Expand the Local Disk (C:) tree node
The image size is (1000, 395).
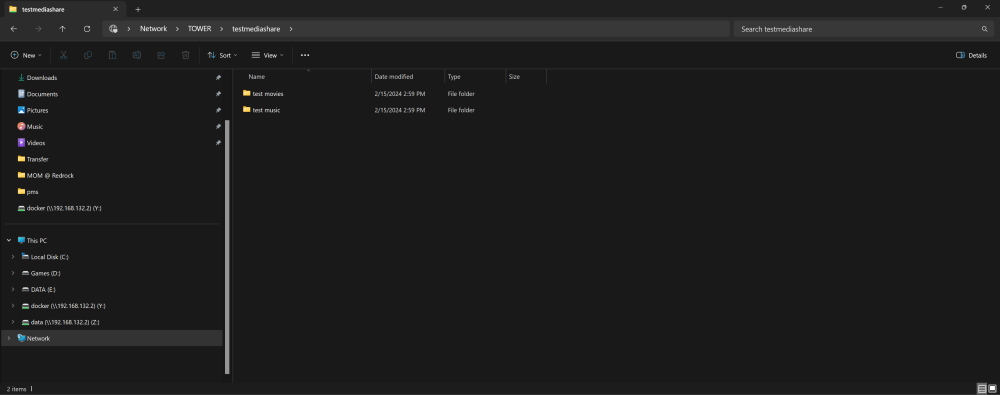pos(12,257)
